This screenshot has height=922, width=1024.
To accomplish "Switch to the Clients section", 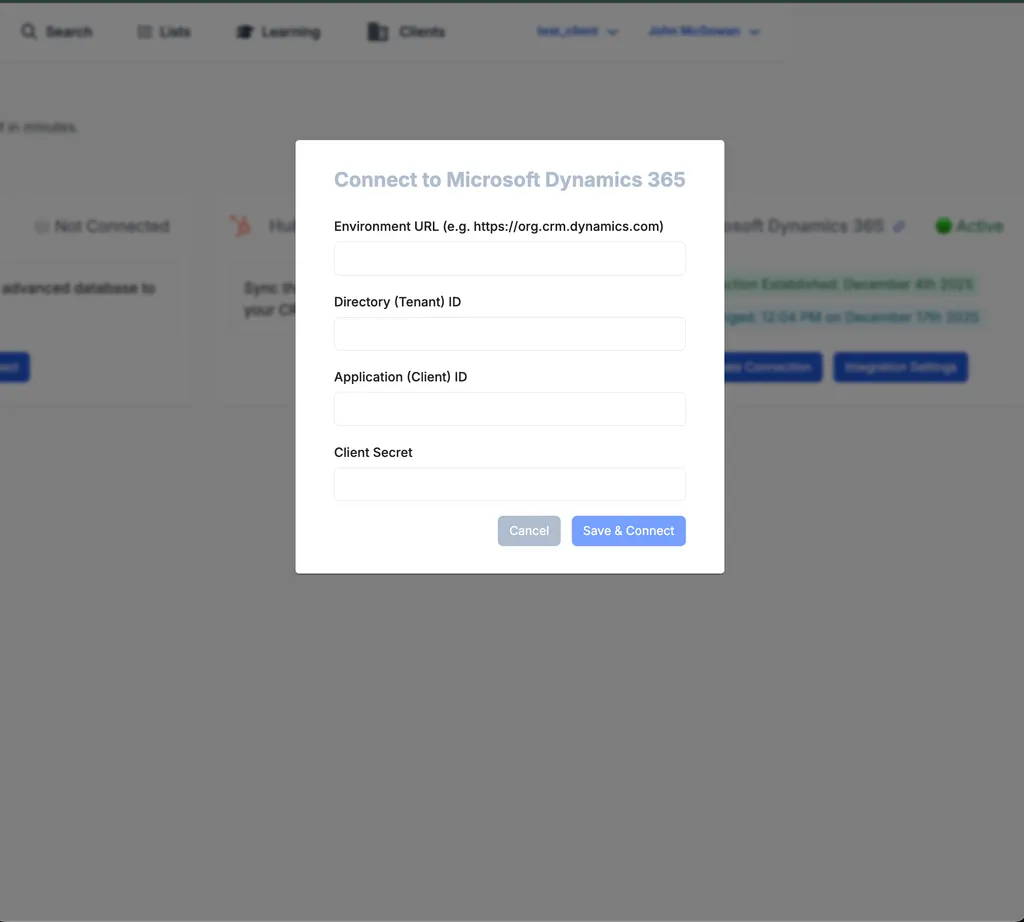I will point(405,31).
